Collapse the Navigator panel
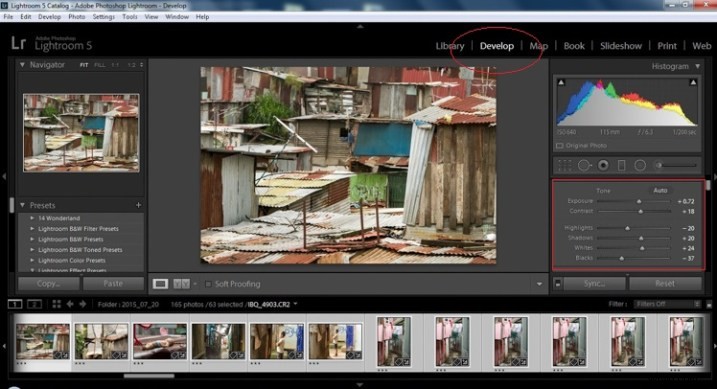The width and height of the screenshot is (717, 389). [x=22, y=65]
